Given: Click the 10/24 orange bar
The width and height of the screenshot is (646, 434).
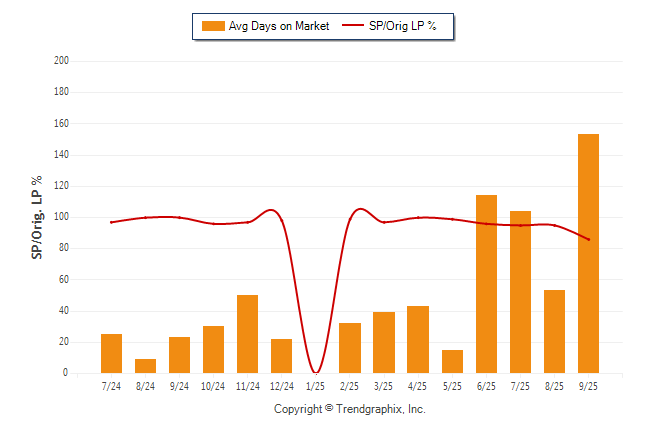Looking at the screenshot, I should [213, 349].
